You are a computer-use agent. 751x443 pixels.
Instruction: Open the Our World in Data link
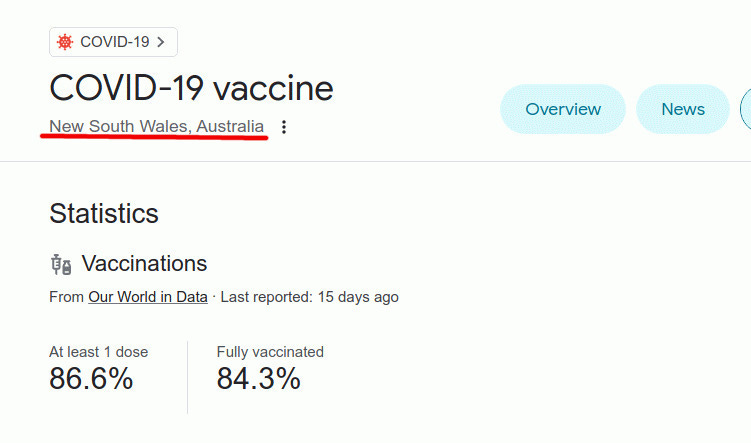(x=148, y=297)
